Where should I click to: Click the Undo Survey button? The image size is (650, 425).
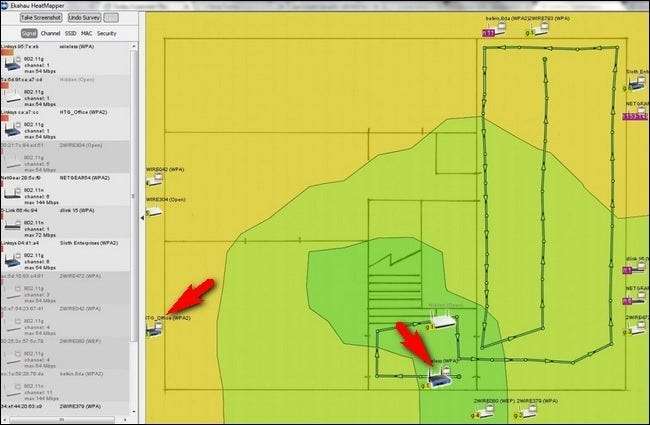(x=84, y=18)
